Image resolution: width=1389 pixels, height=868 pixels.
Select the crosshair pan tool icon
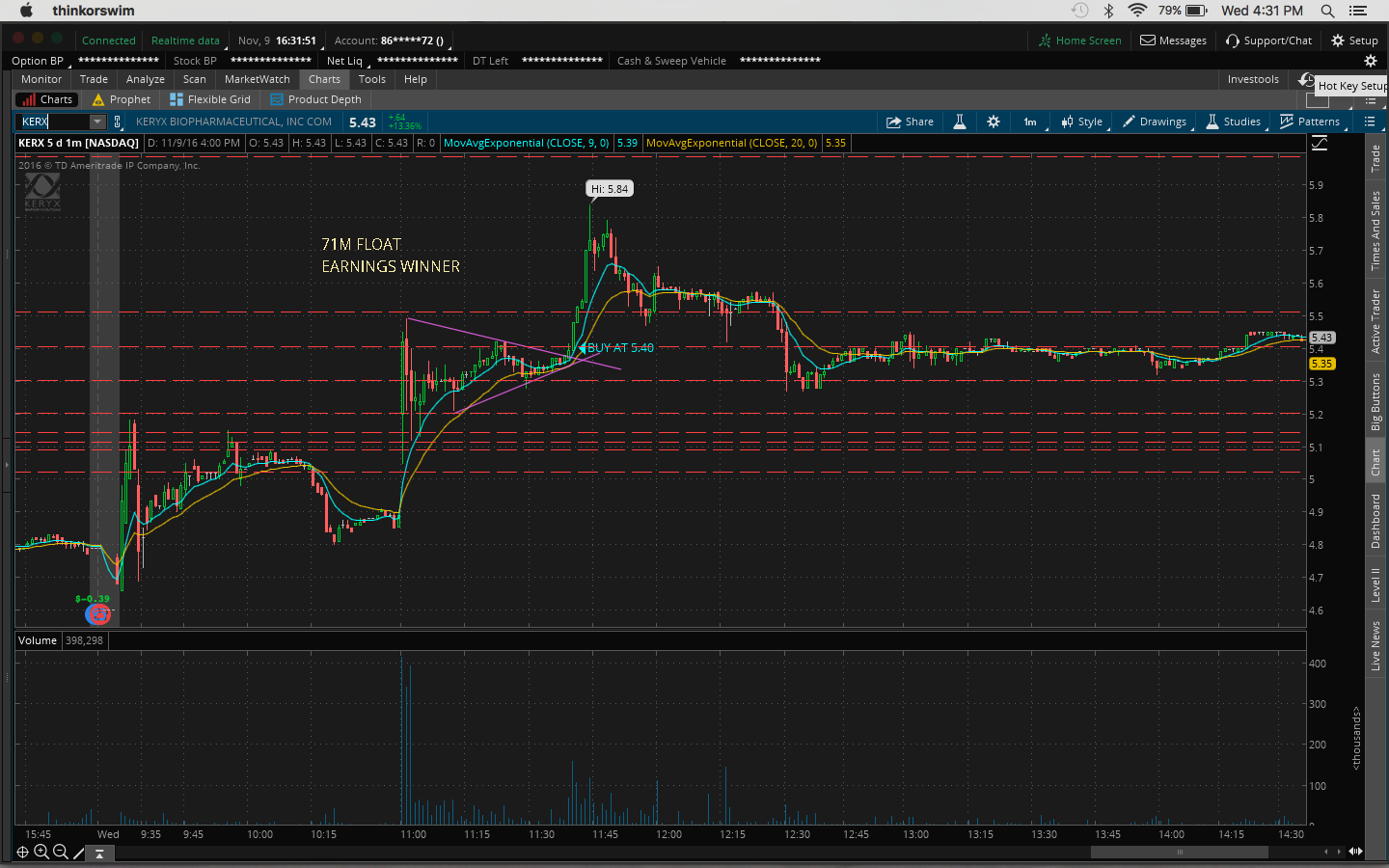(22, 852)
